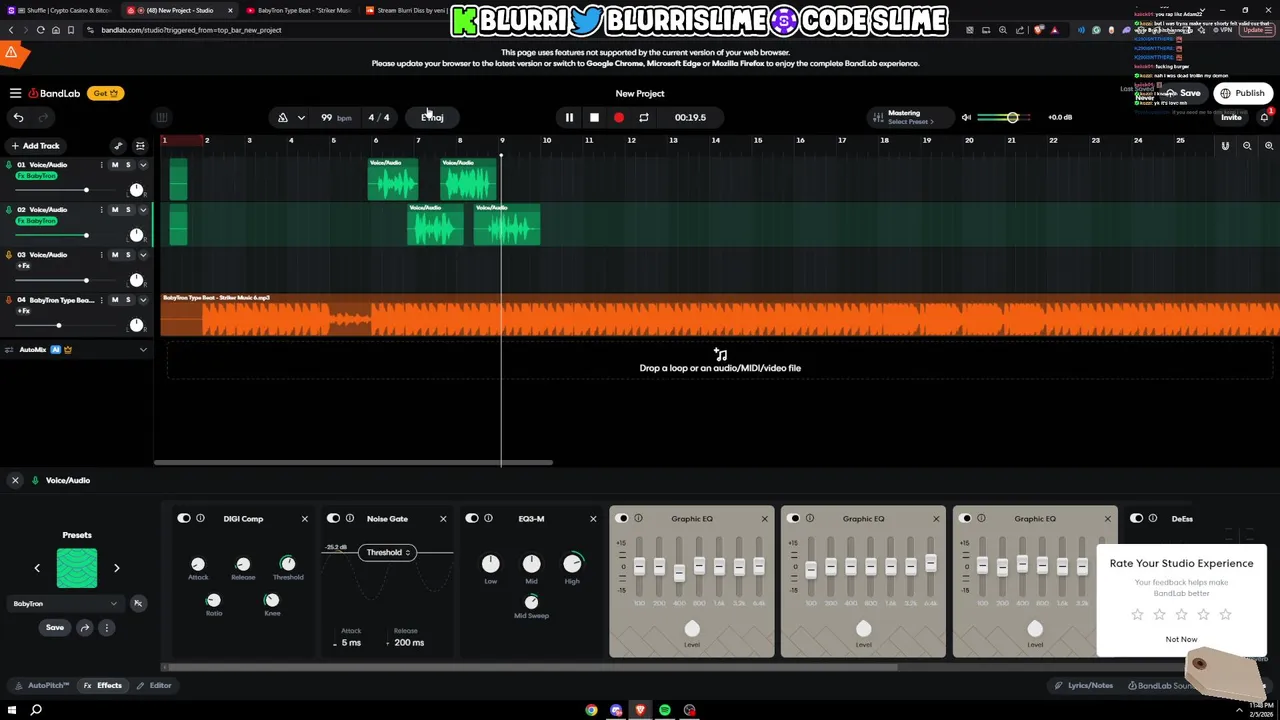Bypass the Noise Gate effect
This screenshot has width=1280, height=720.
334,519
